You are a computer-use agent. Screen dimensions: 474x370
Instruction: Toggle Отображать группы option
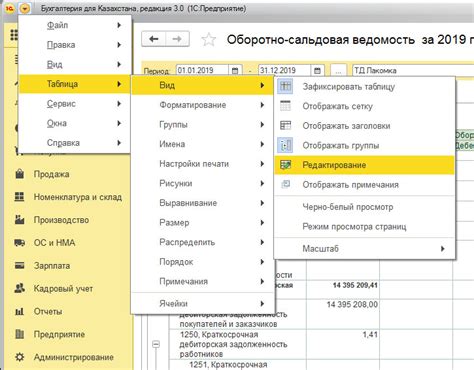[x=364, y=146]
